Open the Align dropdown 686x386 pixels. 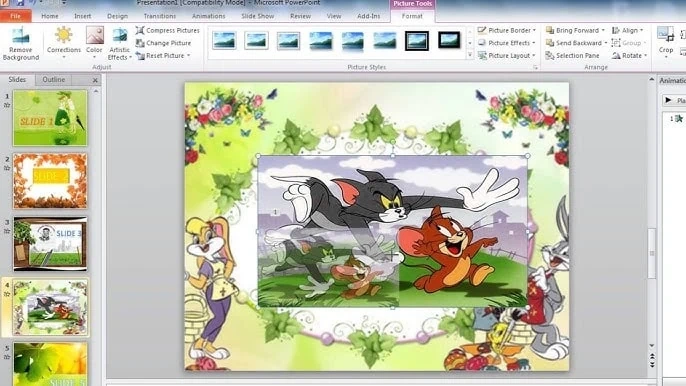[627, 30]
